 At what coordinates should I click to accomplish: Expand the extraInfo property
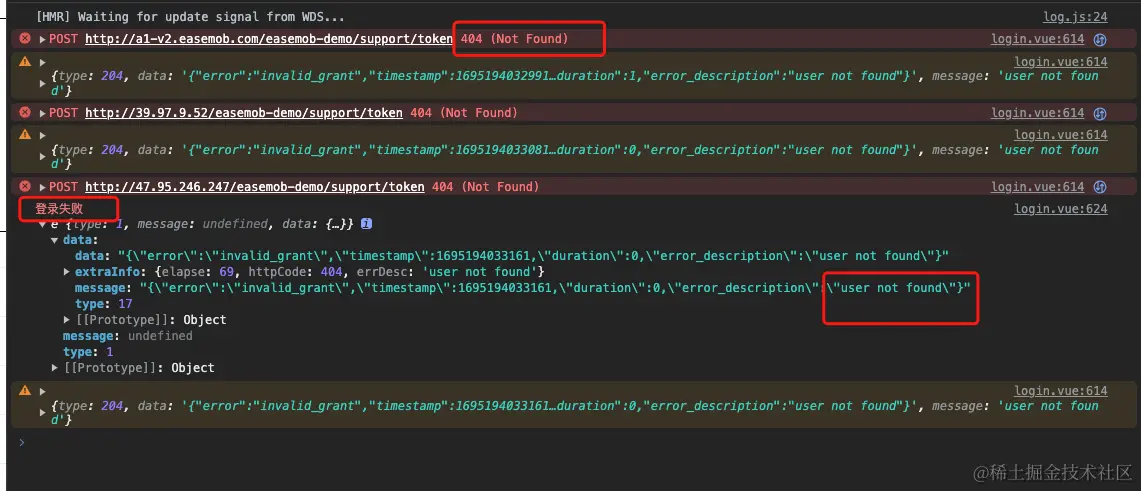[68, 272]
